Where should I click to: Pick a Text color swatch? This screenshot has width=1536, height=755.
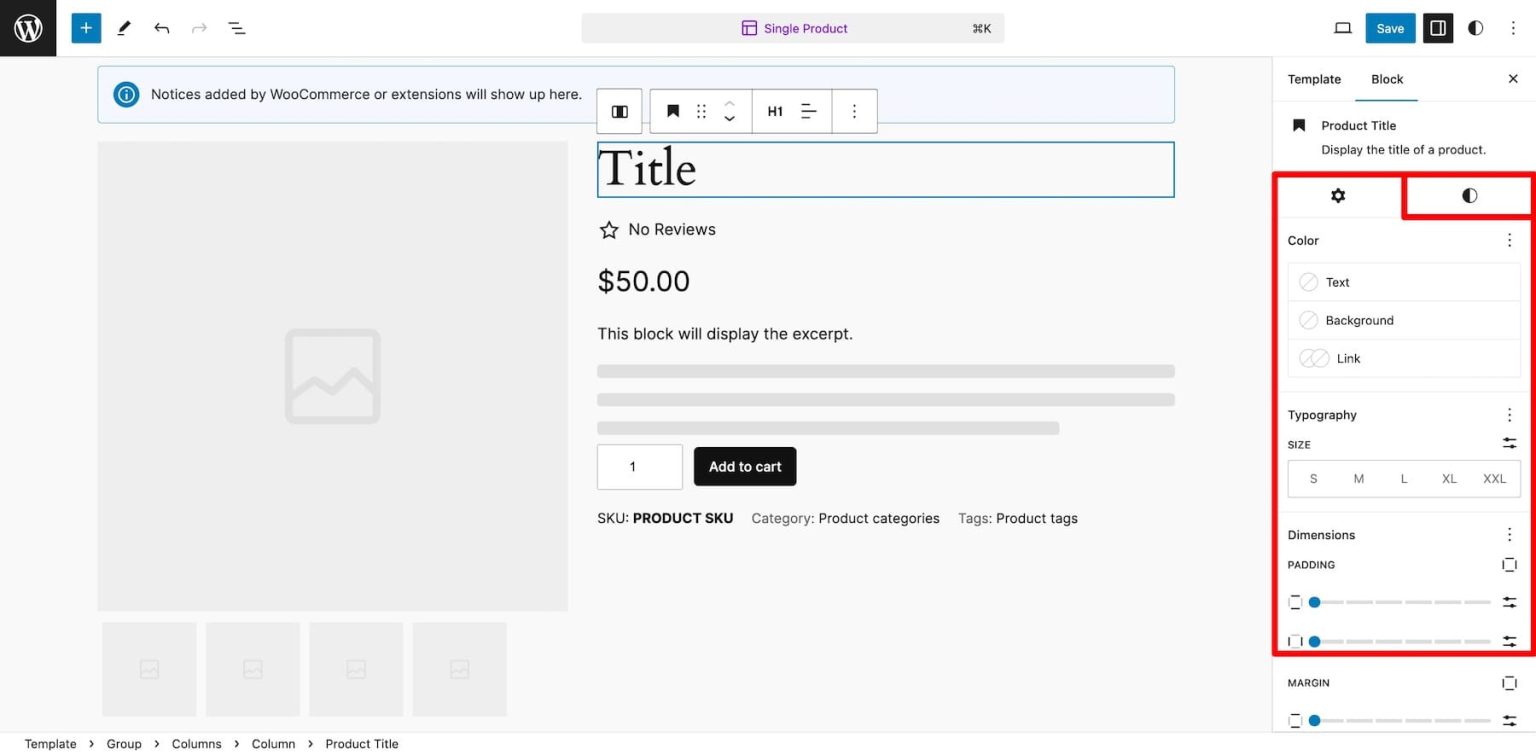click(1309, 282)
